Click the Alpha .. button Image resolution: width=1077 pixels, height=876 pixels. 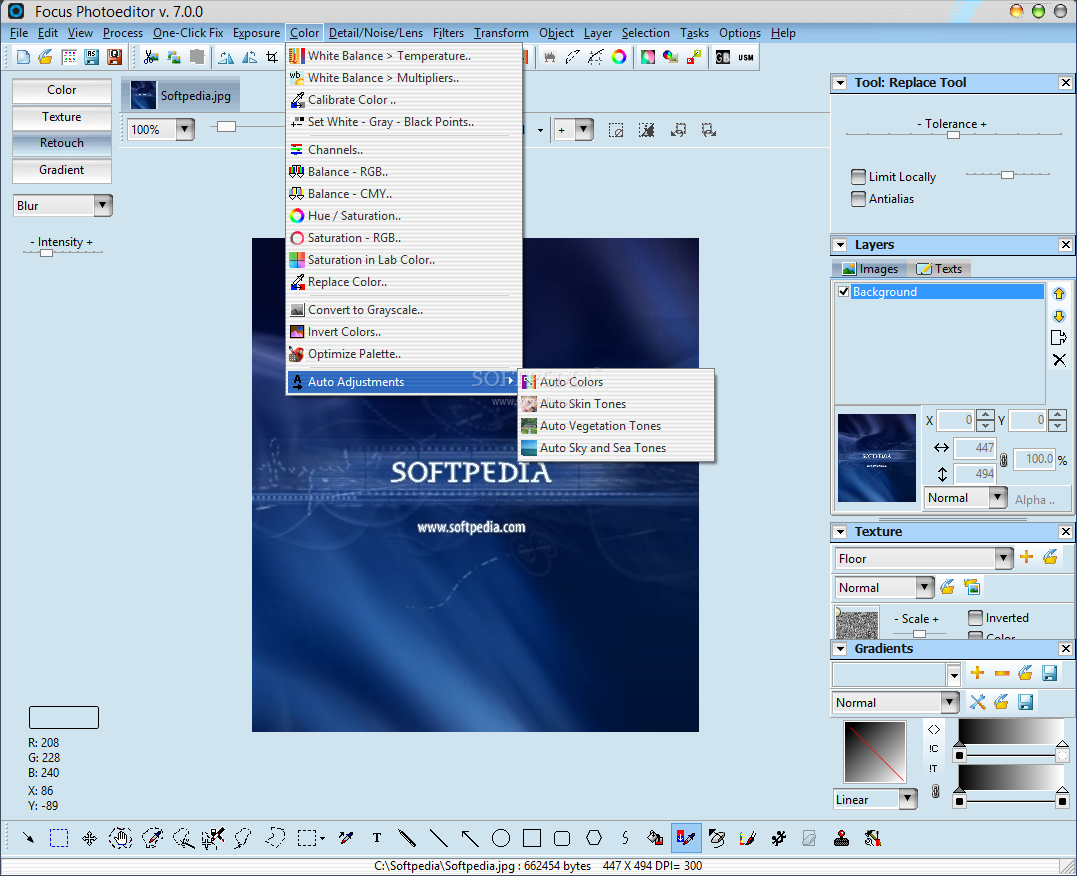pos(1034,499)
